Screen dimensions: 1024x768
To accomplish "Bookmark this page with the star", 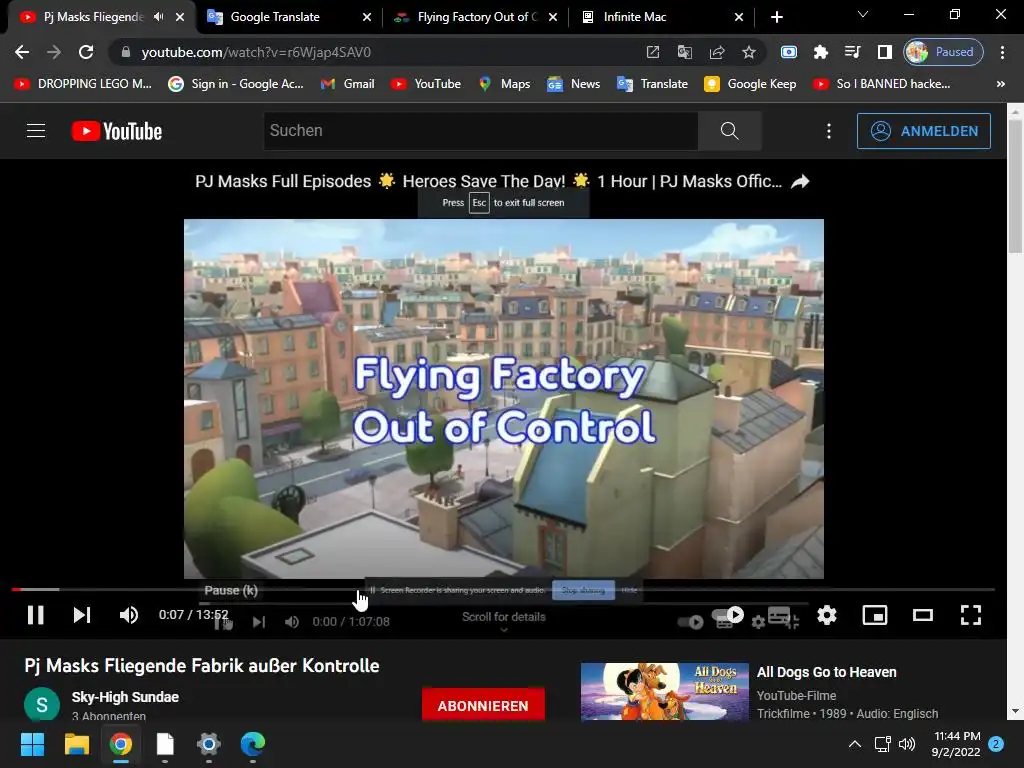I will [x=748, y=52].
